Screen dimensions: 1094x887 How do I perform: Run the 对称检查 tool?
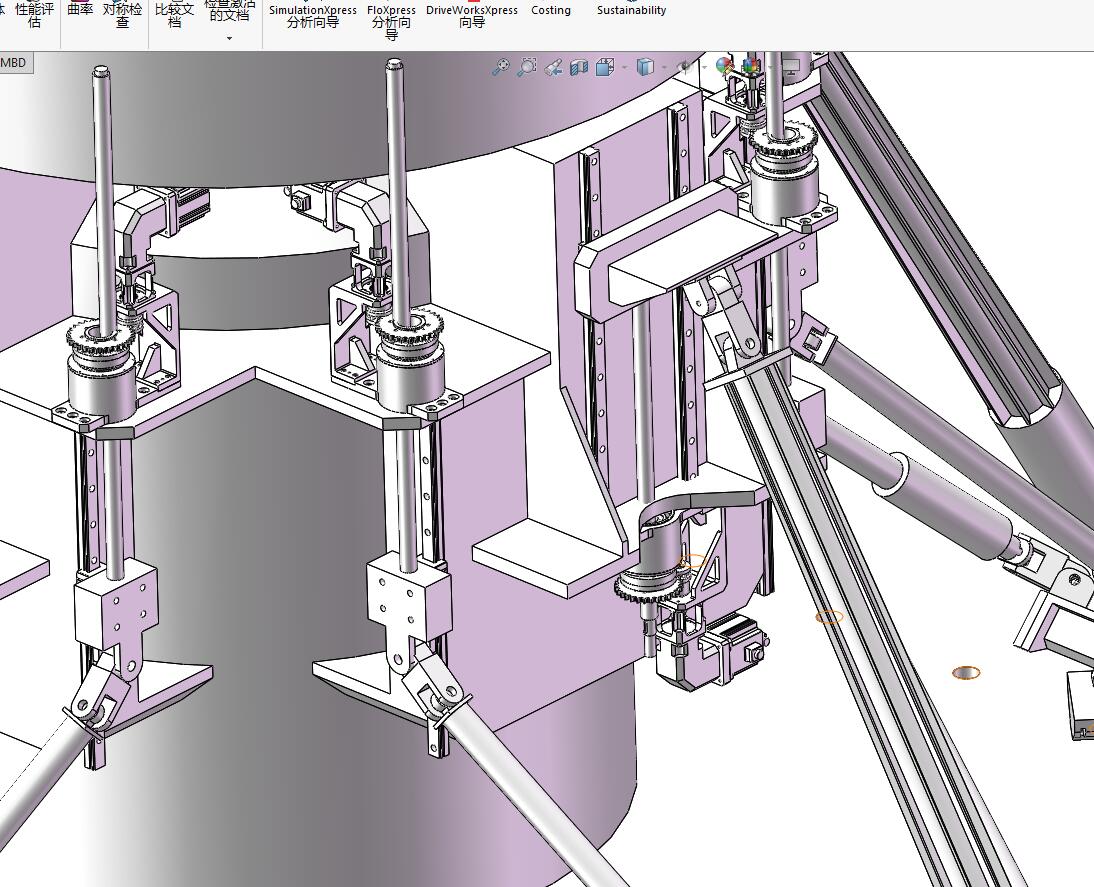(x=122, y=14)
